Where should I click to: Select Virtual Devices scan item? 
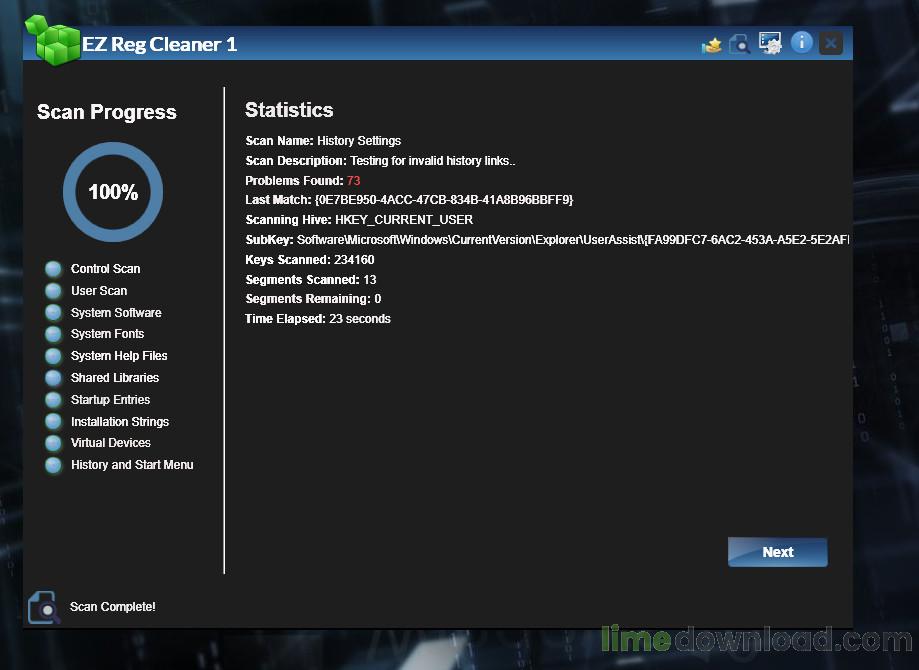coord(111,443)
